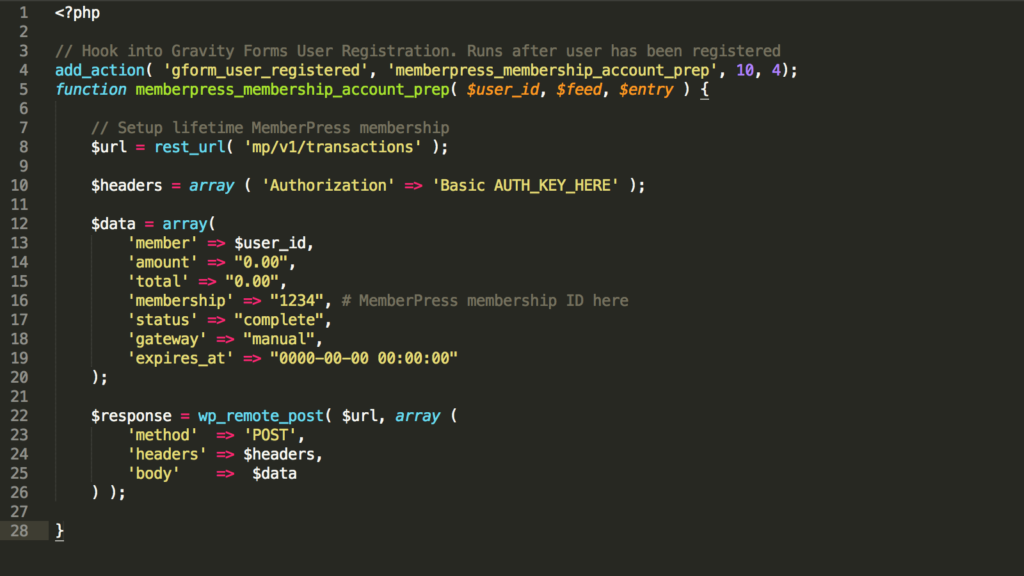Click the opening <?php tag
Viewport: 1024px width, 576px height.
pyautogui.click(x=77, y=14)
